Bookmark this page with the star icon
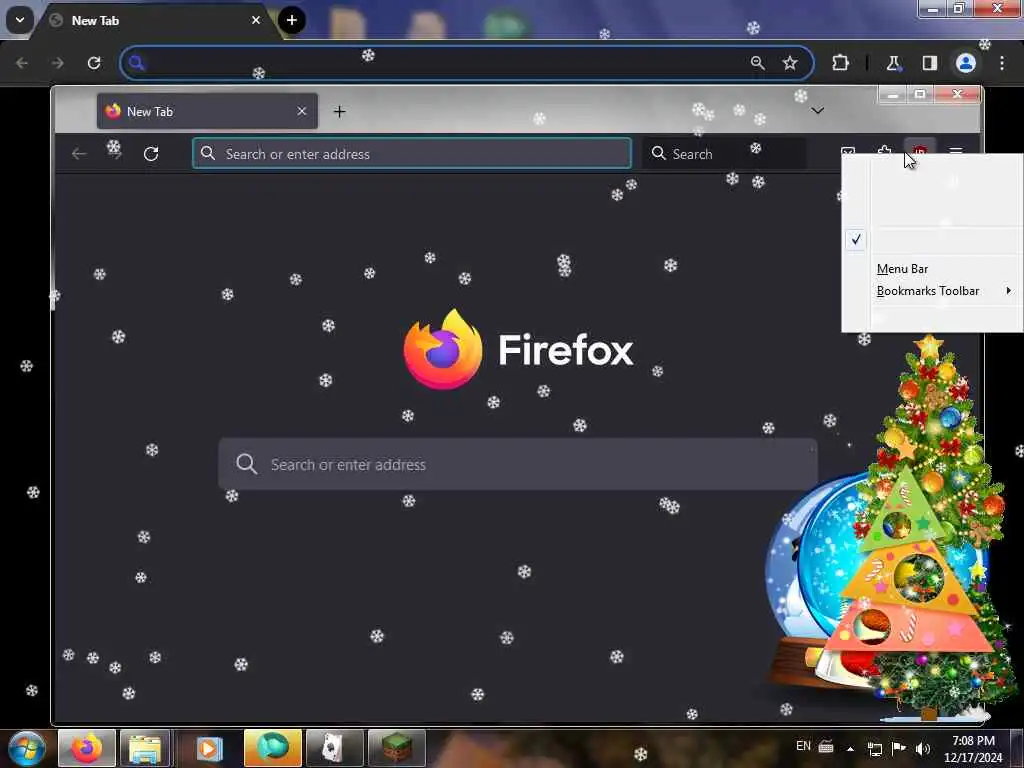This screenshot has height=768, width=1024. 790,63
